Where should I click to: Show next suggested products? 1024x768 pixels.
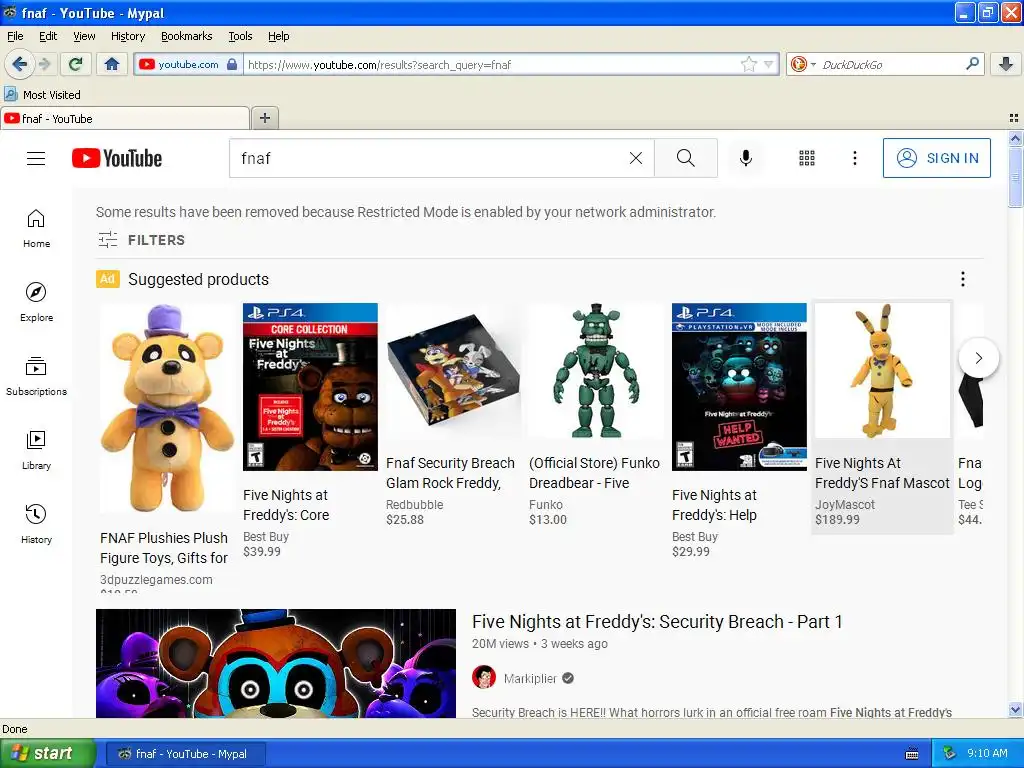978,358
